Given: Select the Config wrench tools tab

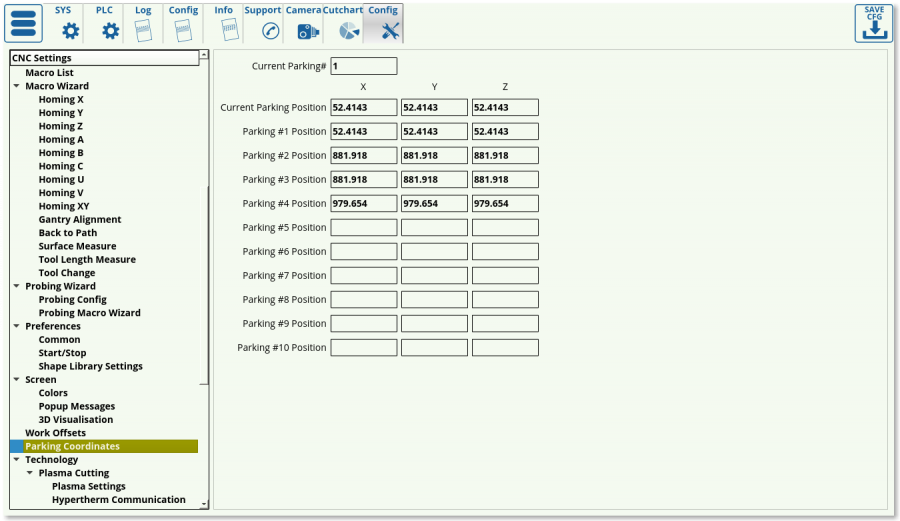Looking at the screenshot, I should click(383, 24).
